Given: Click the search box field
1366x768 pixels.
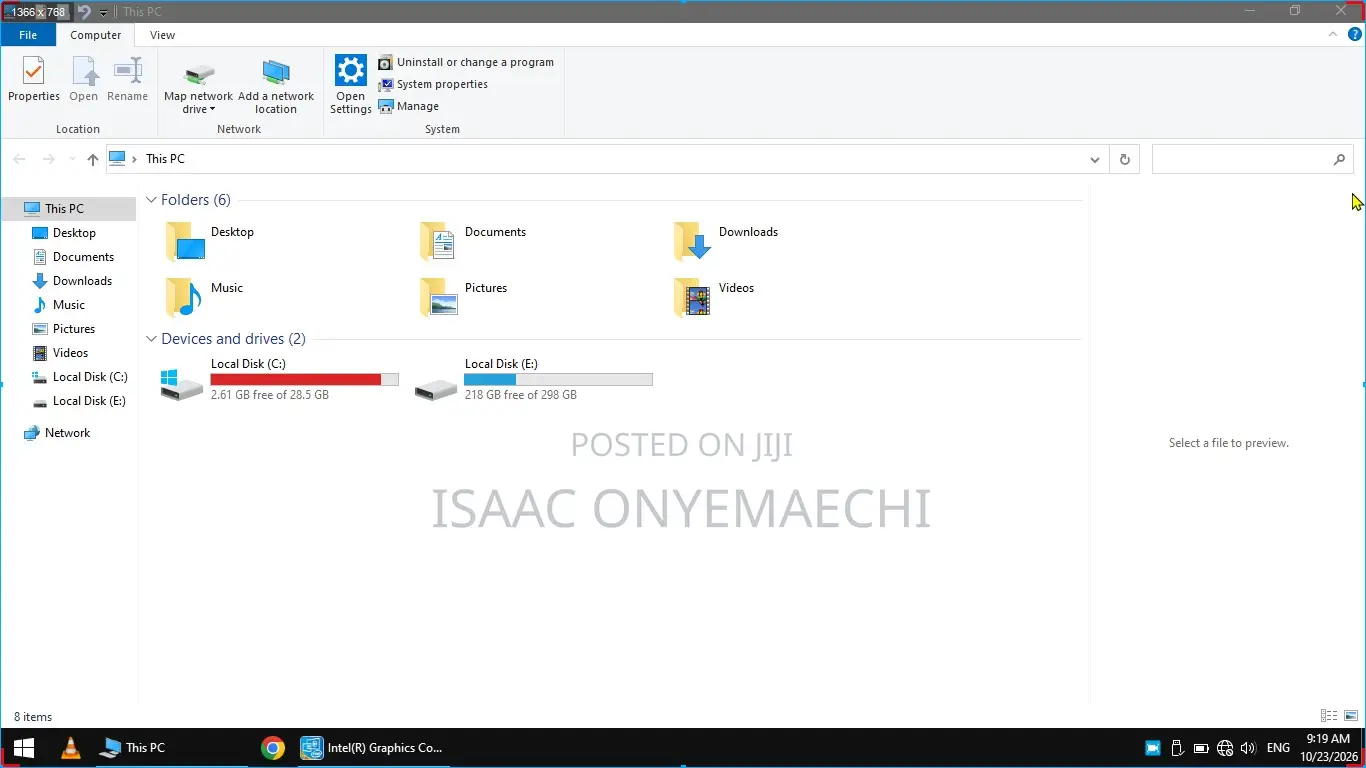Looking at the screenshot, I should [x=1252, y=160].
